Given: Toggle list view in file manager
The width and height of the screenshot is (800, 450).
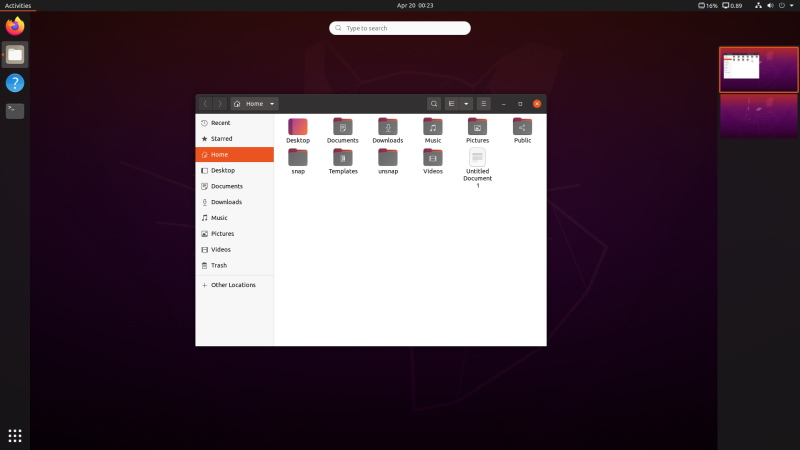Looking at the screenshot, I should point(452,104).
